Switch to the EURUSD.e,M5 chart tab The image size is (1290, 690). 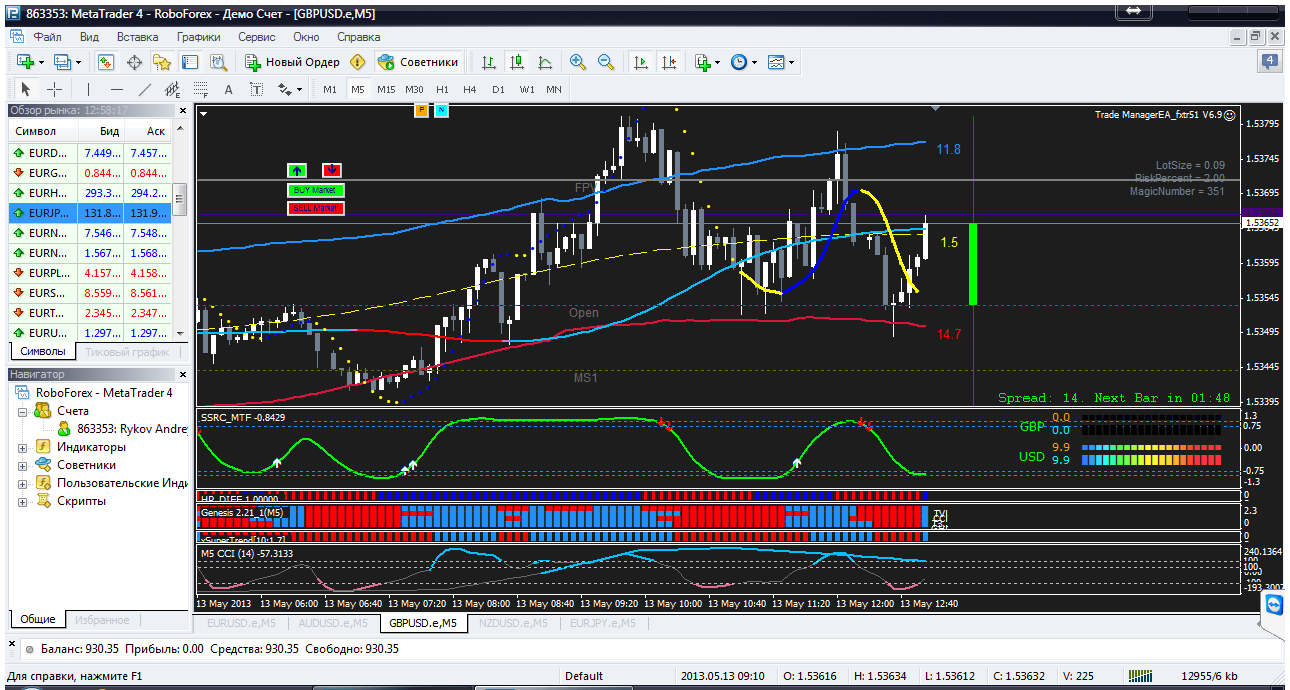(241, 623)
